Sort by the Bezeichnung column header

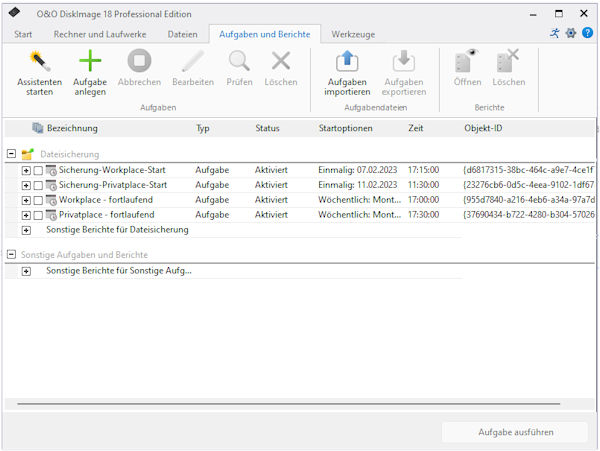pyautogui.click(x=72, y=128)
